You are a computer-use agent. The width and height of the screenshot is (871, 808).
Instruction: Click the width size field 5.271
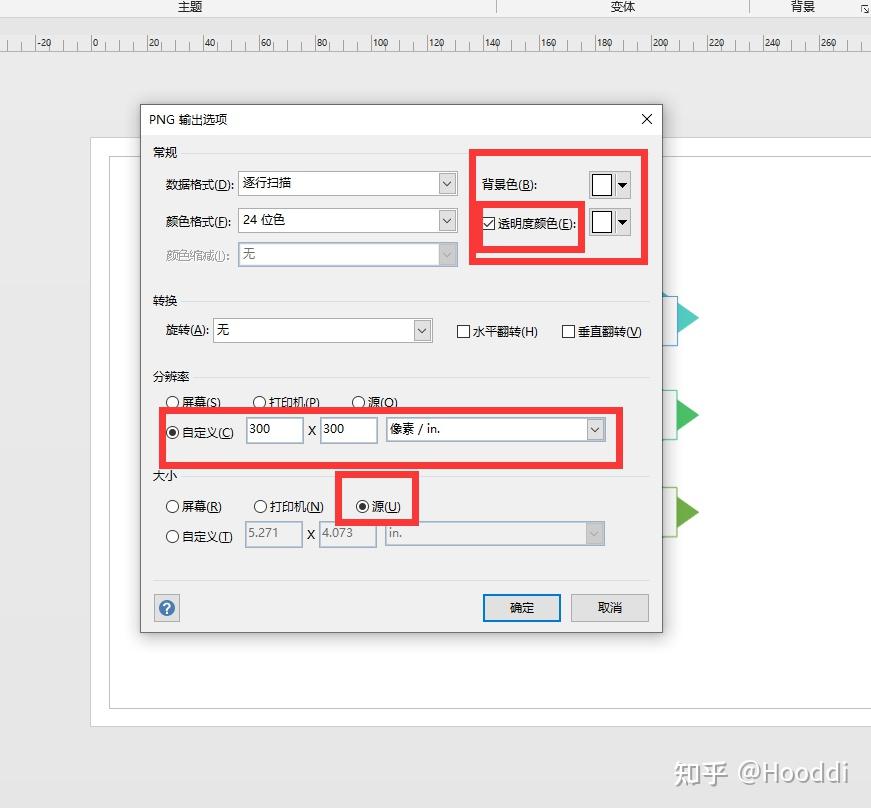coord(274,534)
